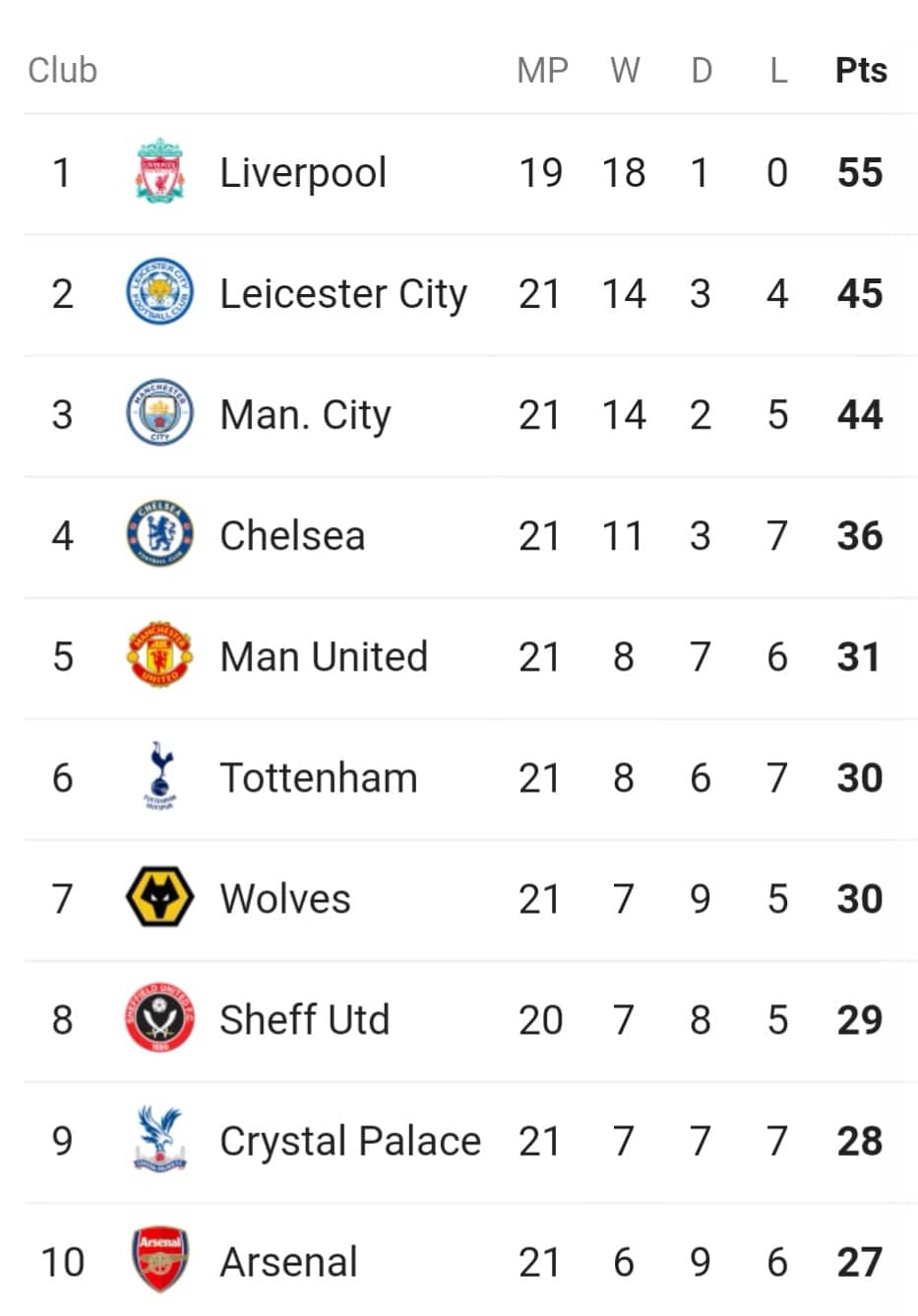
Task: Click the Club column header
Action: pos(62,70)
